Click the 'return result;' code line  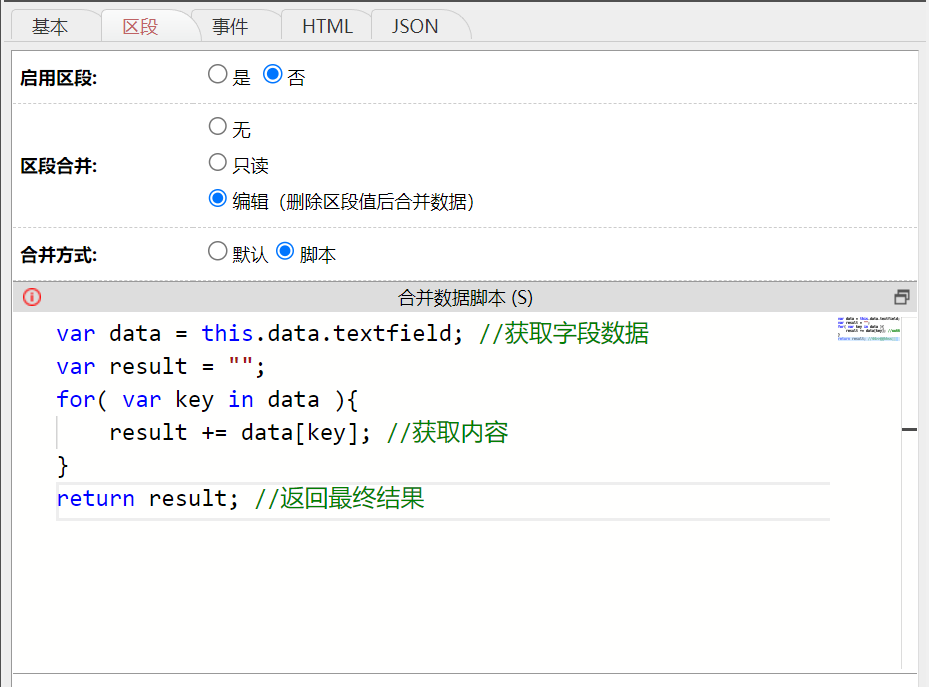(148, 499)
